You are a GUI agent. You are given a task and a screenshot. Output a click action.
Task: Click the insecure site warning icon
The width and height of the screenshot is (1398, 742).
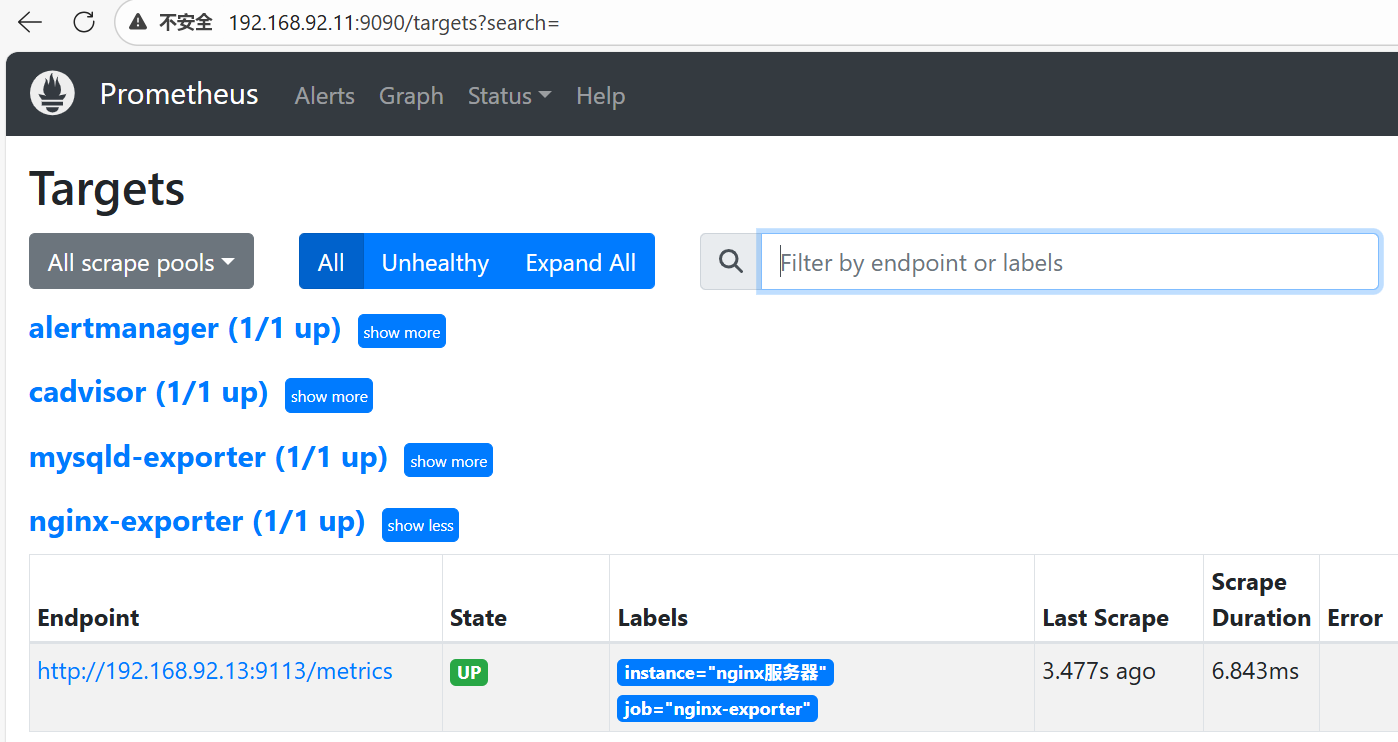pos(138,22)
